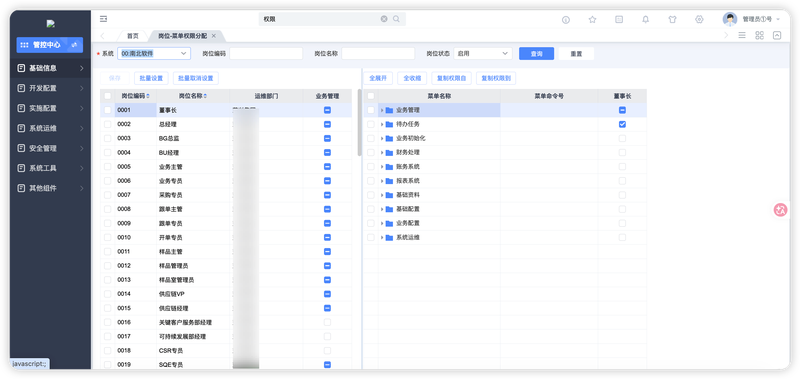
Task: Clear the search box with the X icon
Action: click(x=384, y=19)
